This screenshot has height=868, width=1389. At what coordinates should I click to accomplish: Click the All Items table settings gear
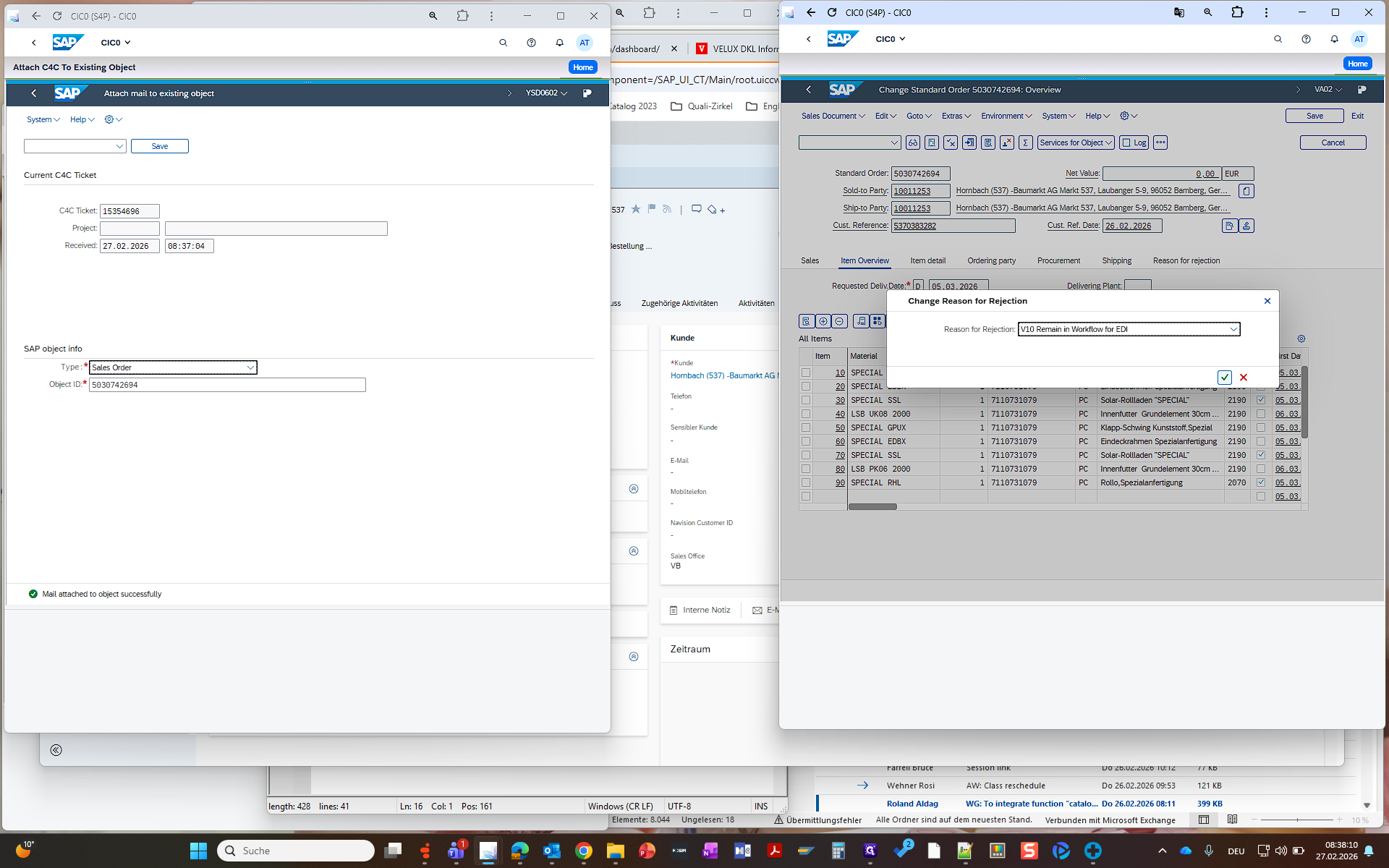pos(1301,339)
